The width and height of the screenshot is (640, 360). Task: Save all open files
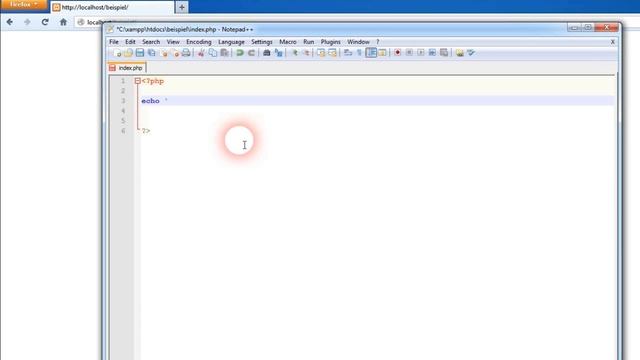(151, 53)
